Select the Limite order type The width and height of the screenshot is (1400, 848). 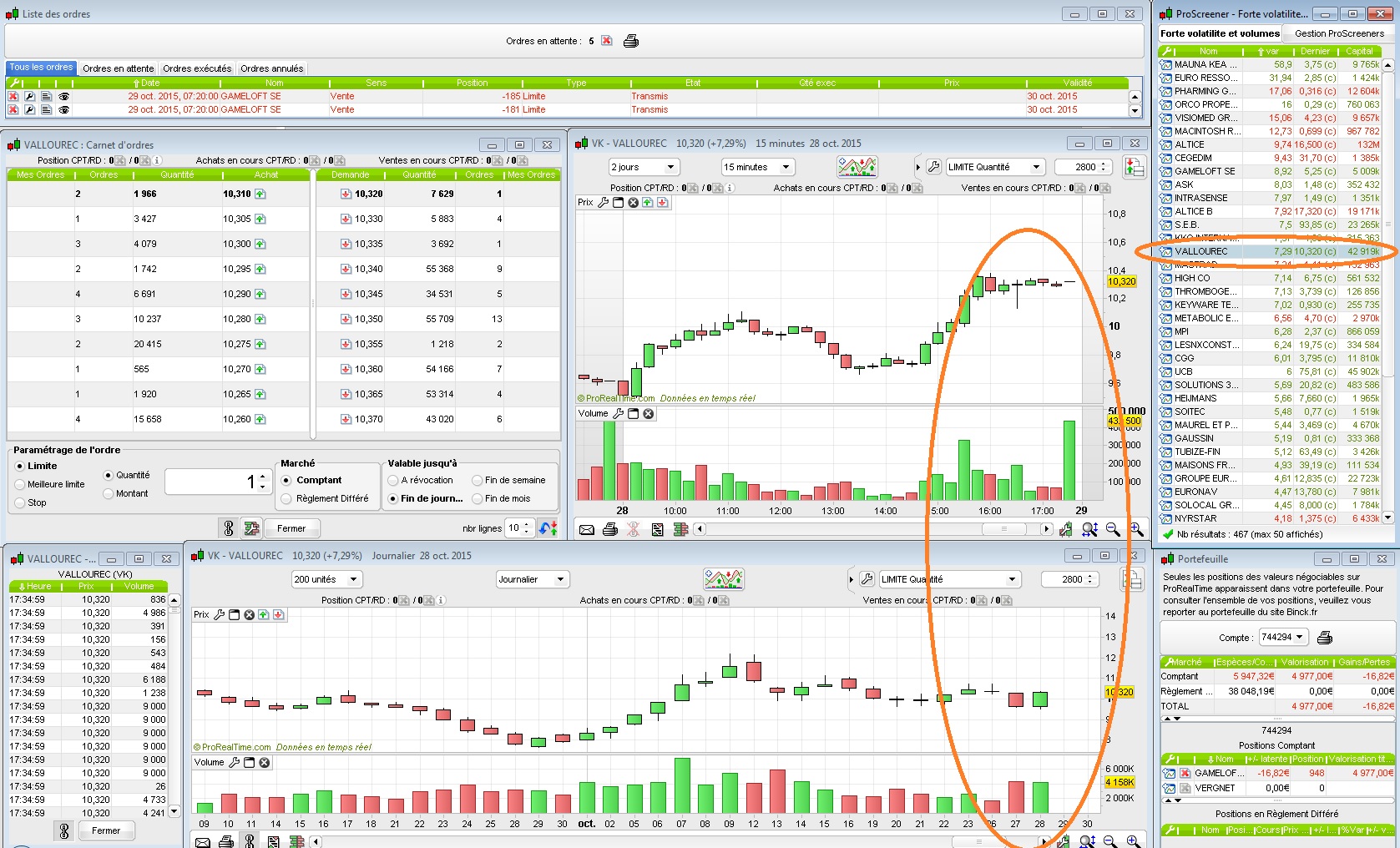(21, 466)
